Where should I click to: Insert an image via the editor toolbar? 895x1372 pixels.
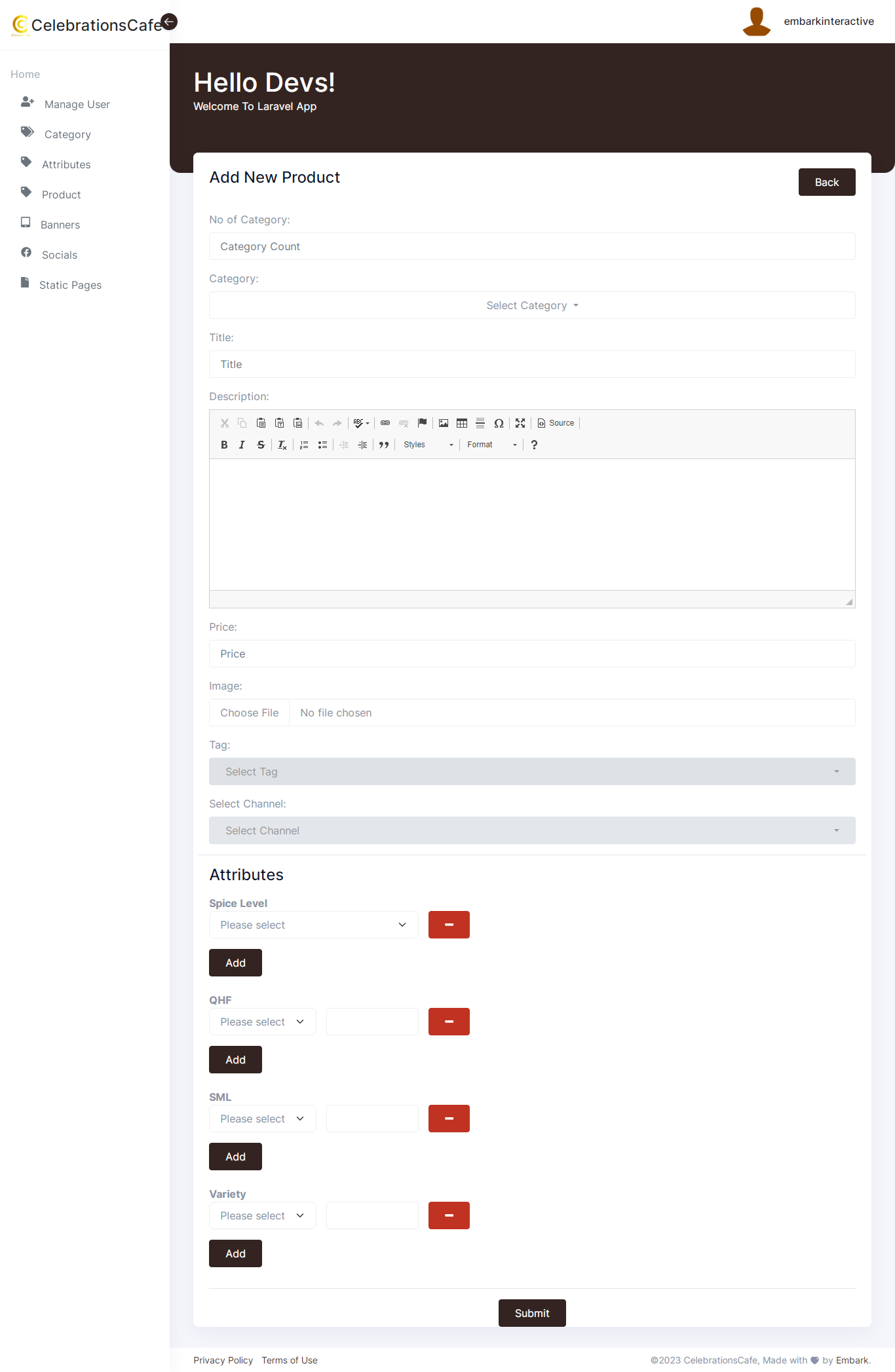click(x=444, y=423)
